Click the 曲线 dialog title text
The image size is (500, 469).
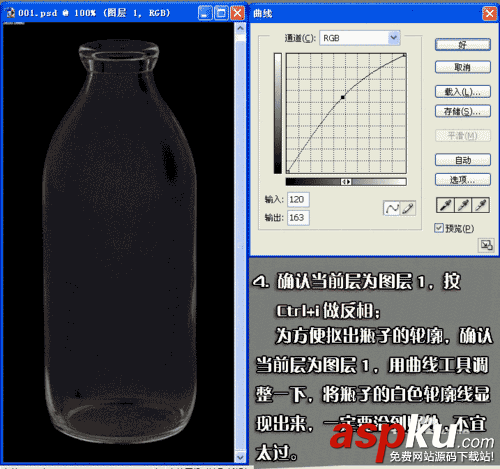[x=263, y=14]
